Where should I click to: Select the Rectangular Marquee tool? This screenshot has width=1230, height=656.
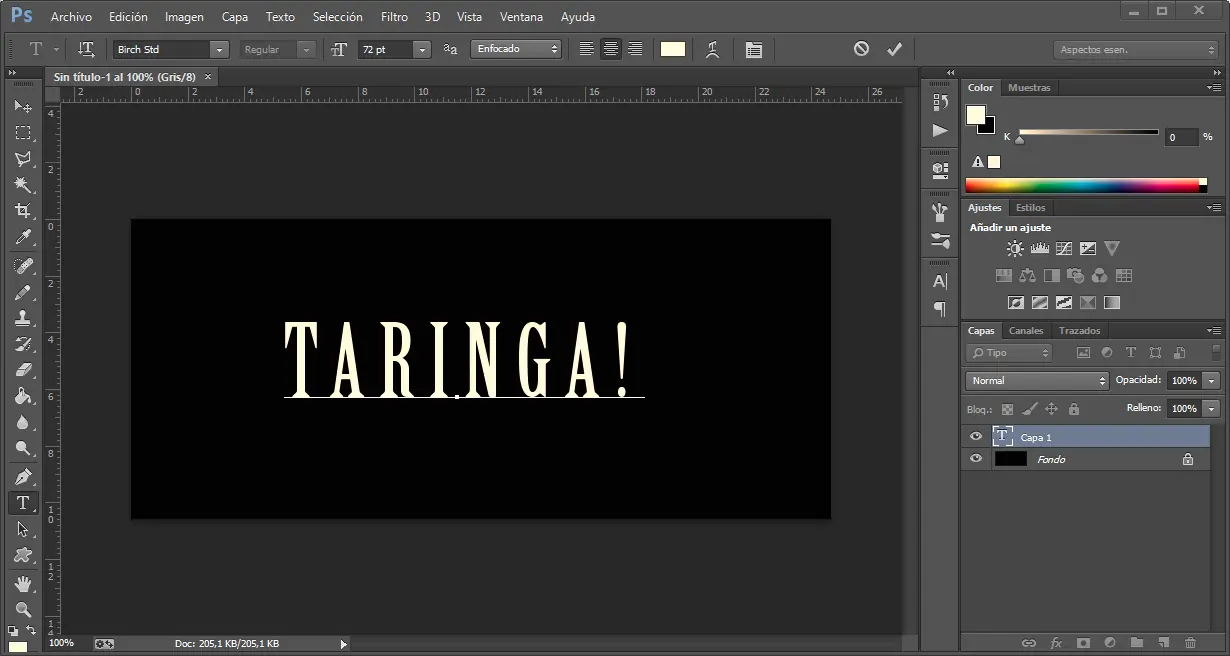pos(23,132)
